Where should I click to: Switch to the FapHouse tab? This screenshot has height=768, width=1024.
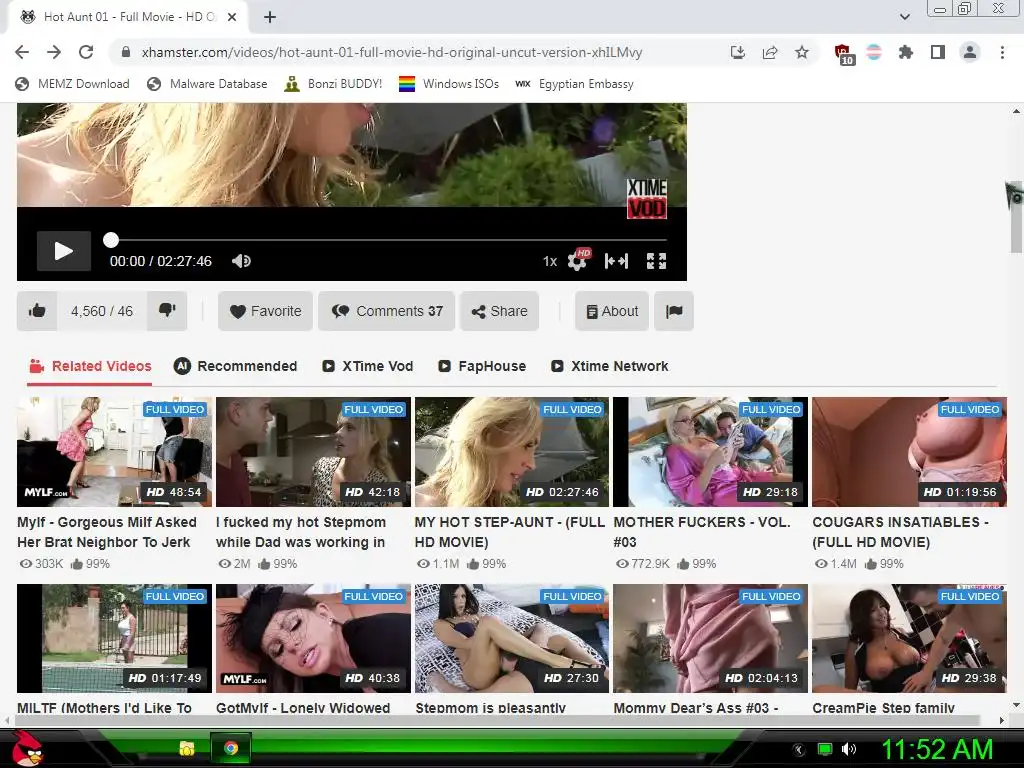(x=482, y=366)
